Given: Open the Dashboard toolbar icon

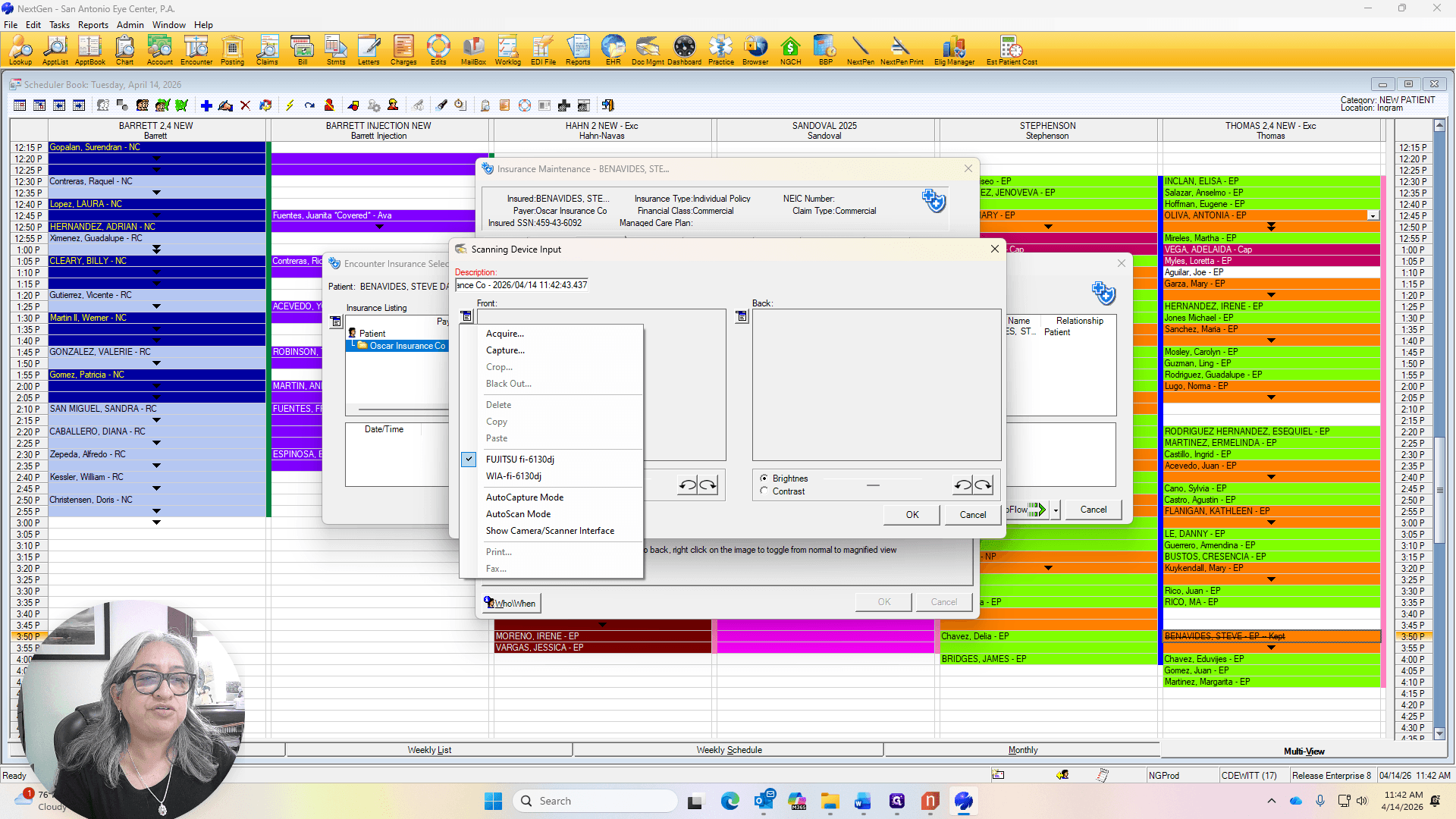Looking at the screenshot, I should click(685, 50).
